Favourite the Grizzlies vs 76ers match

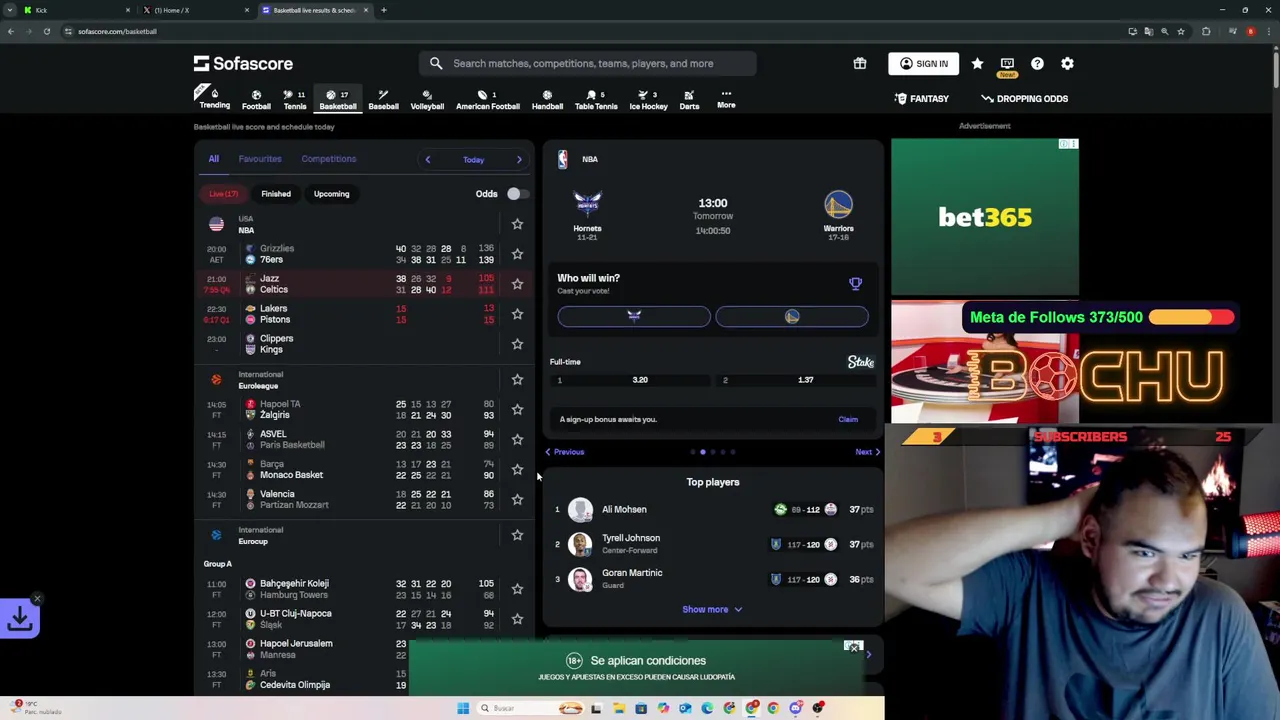(517, 254)
